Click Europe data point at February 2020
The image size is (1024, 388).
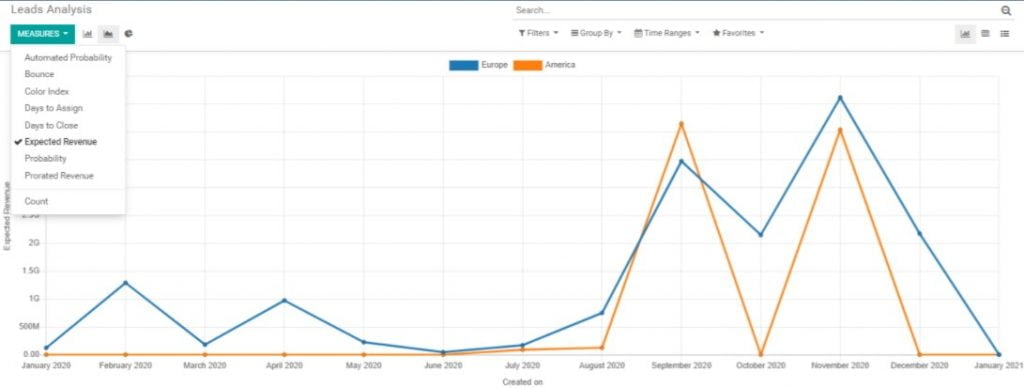click(x=125, y=283)
